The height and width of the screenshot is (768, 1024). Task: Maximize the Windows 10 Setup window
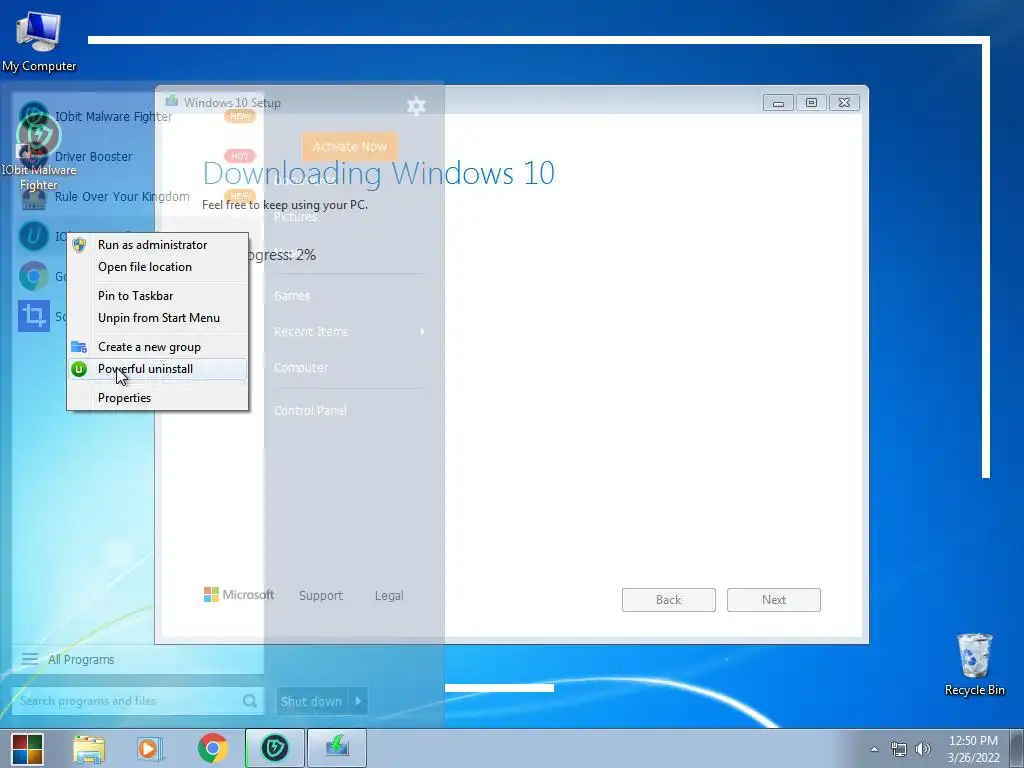point(811,103)
